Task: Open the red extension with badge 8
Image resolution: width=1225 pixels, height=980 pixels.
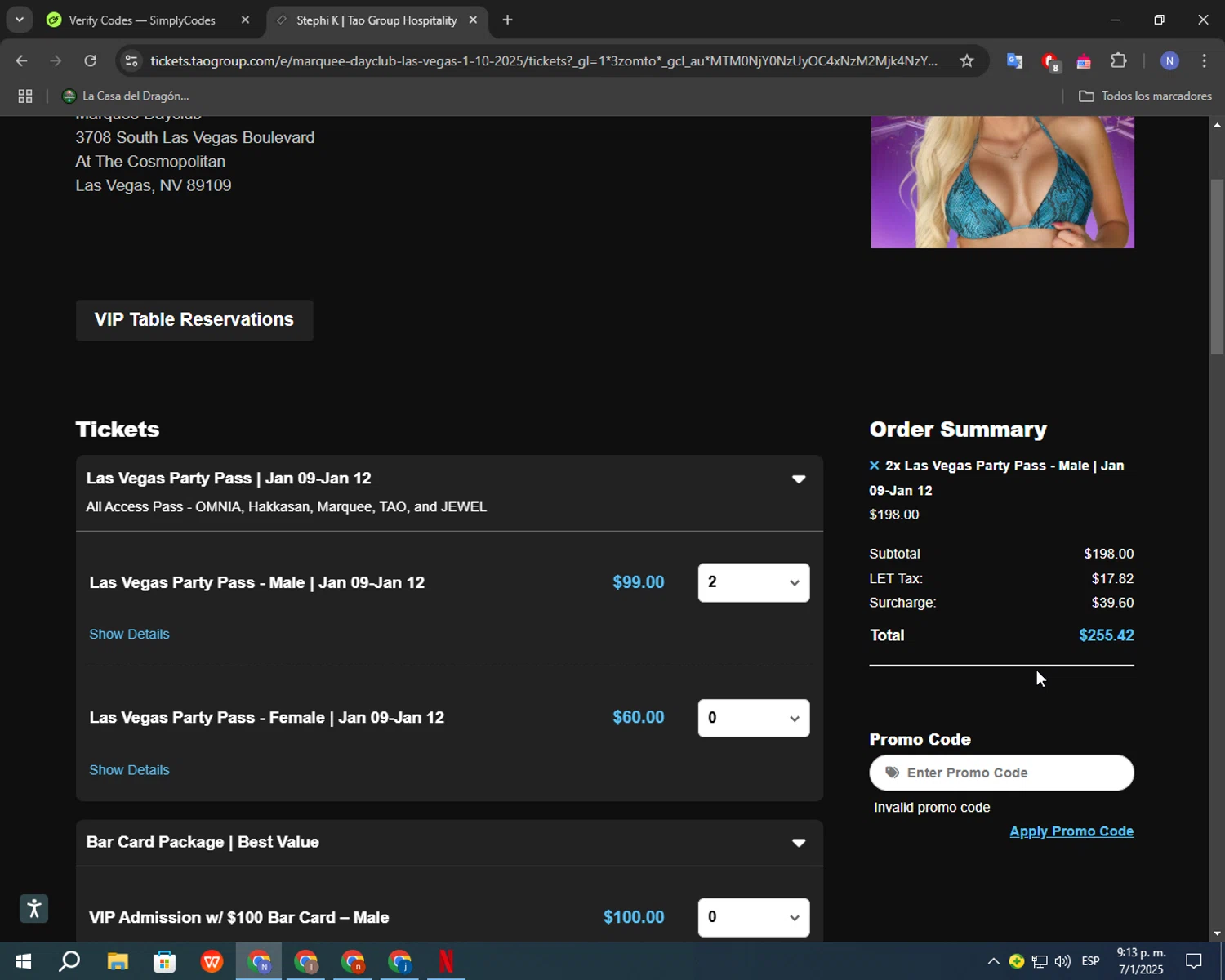Action: pos(1050,61)
